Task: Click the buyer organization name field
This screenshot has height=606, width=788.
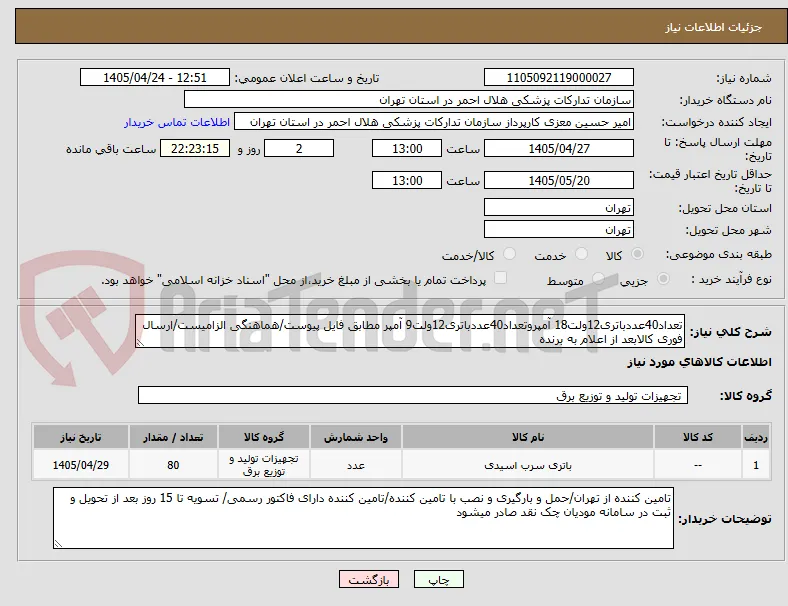Action: (x=409, y=99)
